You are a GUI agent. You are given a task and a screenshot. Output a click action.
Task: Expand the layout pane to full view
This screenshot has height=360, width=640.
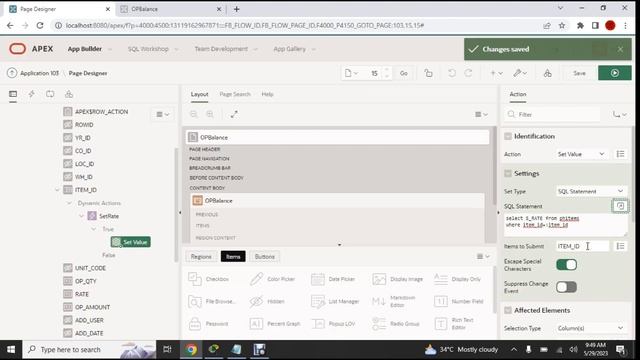[x=234, y=115]
